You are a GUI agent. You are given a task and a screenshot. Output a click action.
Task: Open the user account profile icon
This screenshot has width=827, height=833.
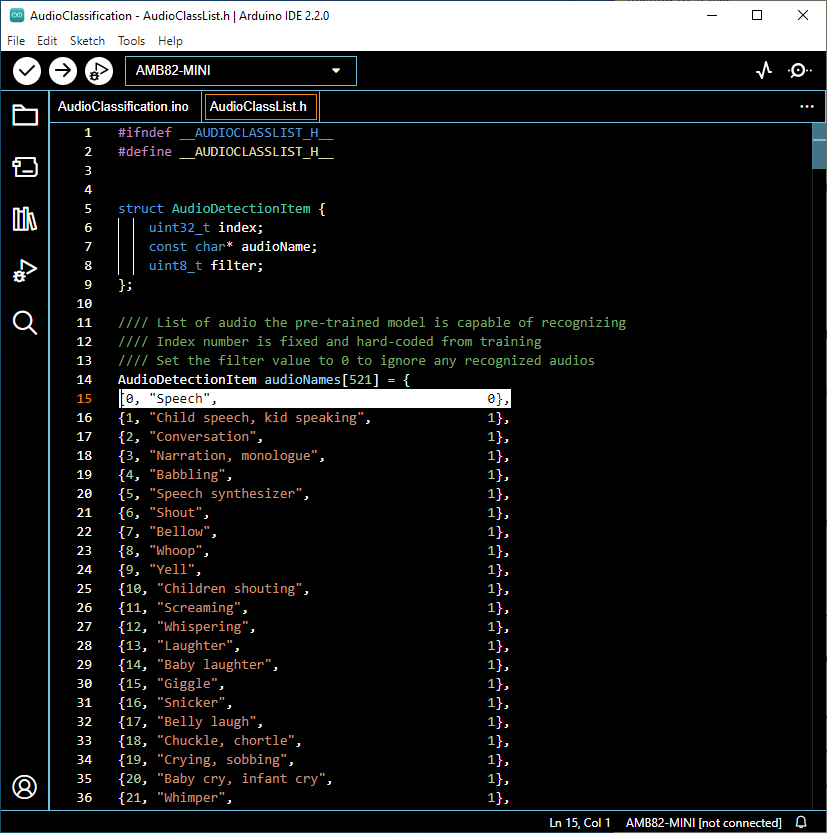pyautogui.click(x=25, y=786)
